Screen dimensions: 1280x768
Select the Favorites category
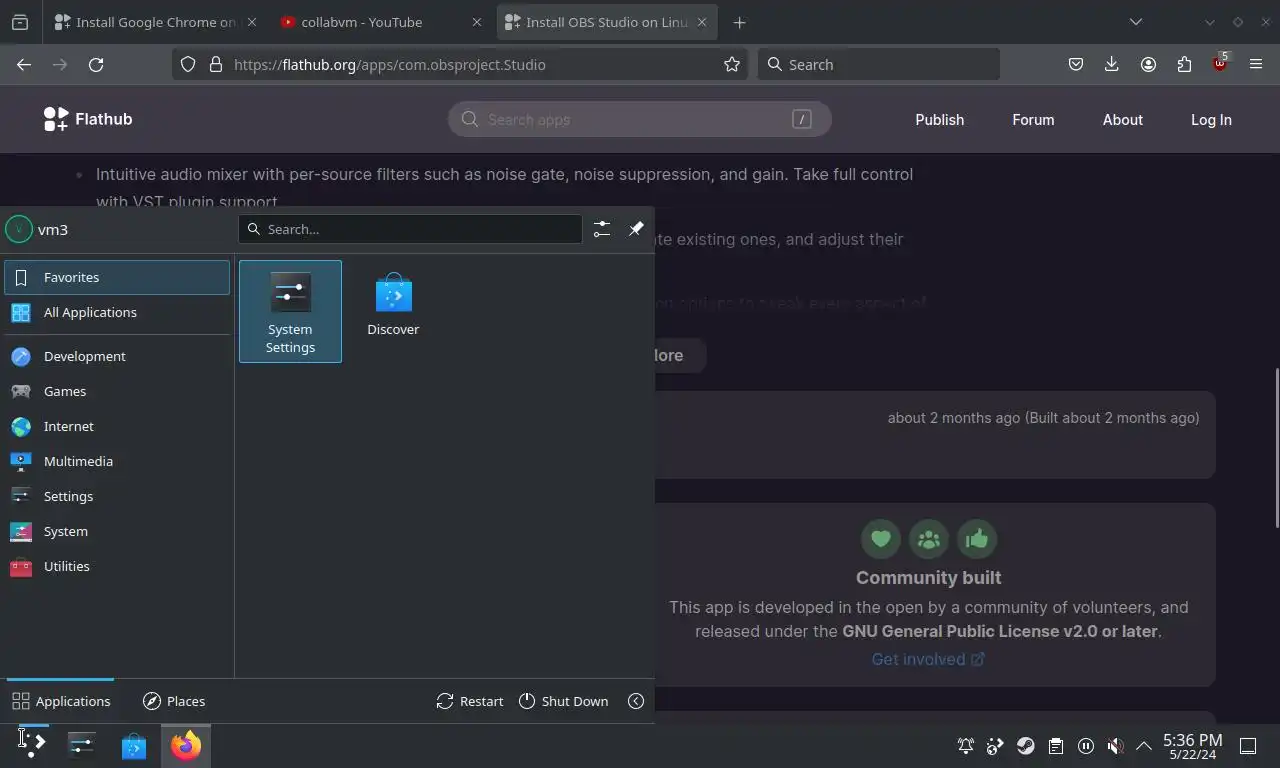[117, 277]
